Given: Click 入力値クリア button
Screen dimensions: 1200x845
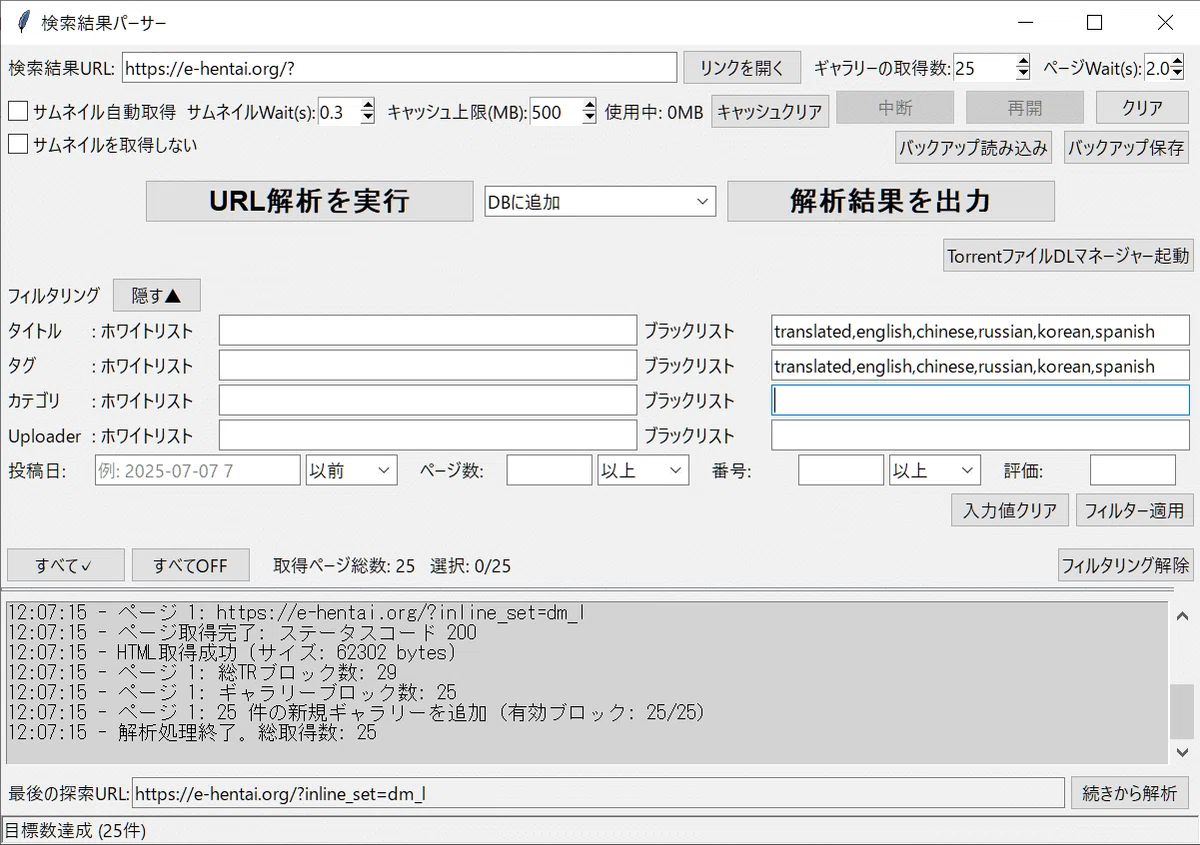Looking at the screenshot, I should [1010, 510].
